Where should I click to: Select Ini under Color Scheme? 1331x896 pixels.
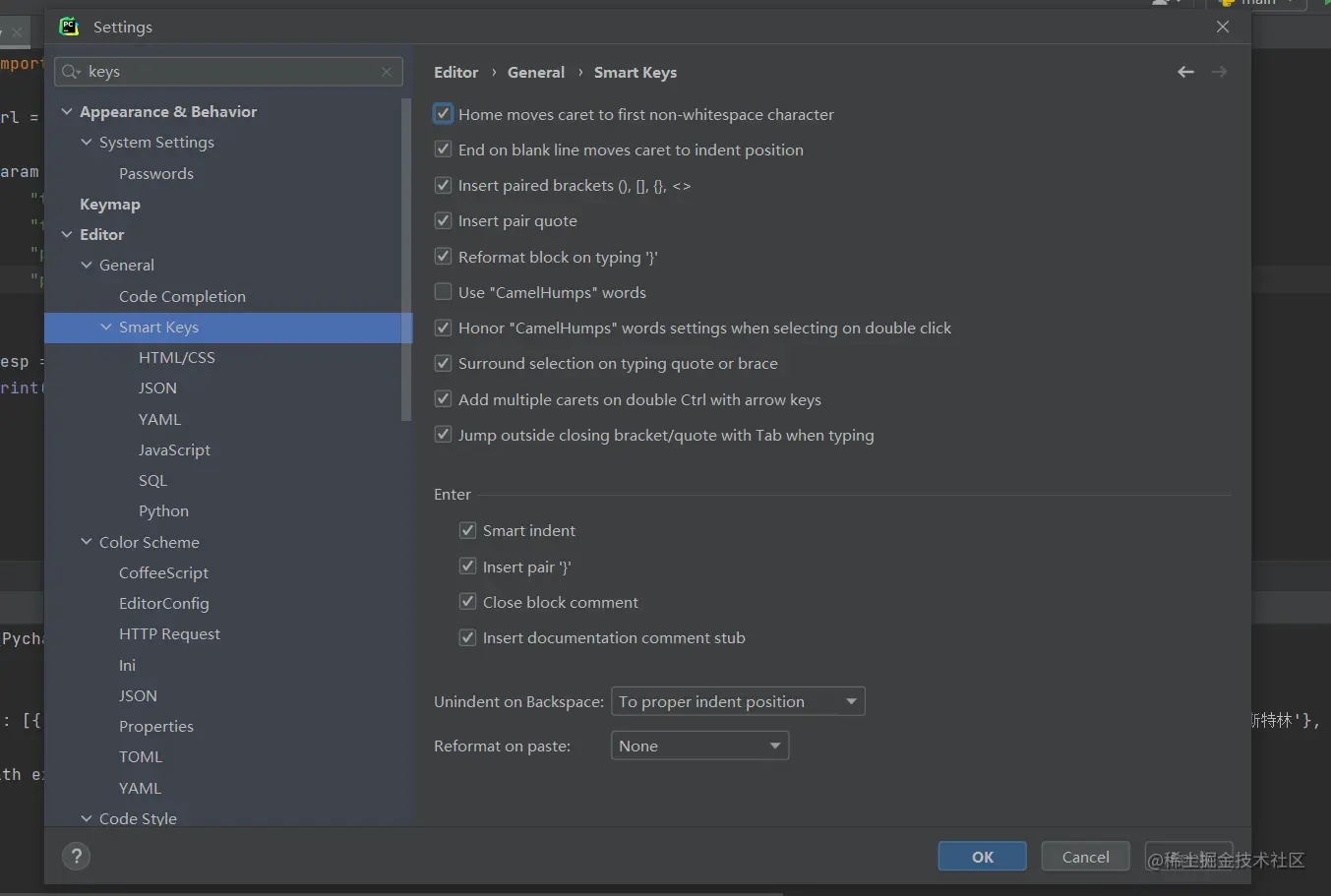point(127,665)
